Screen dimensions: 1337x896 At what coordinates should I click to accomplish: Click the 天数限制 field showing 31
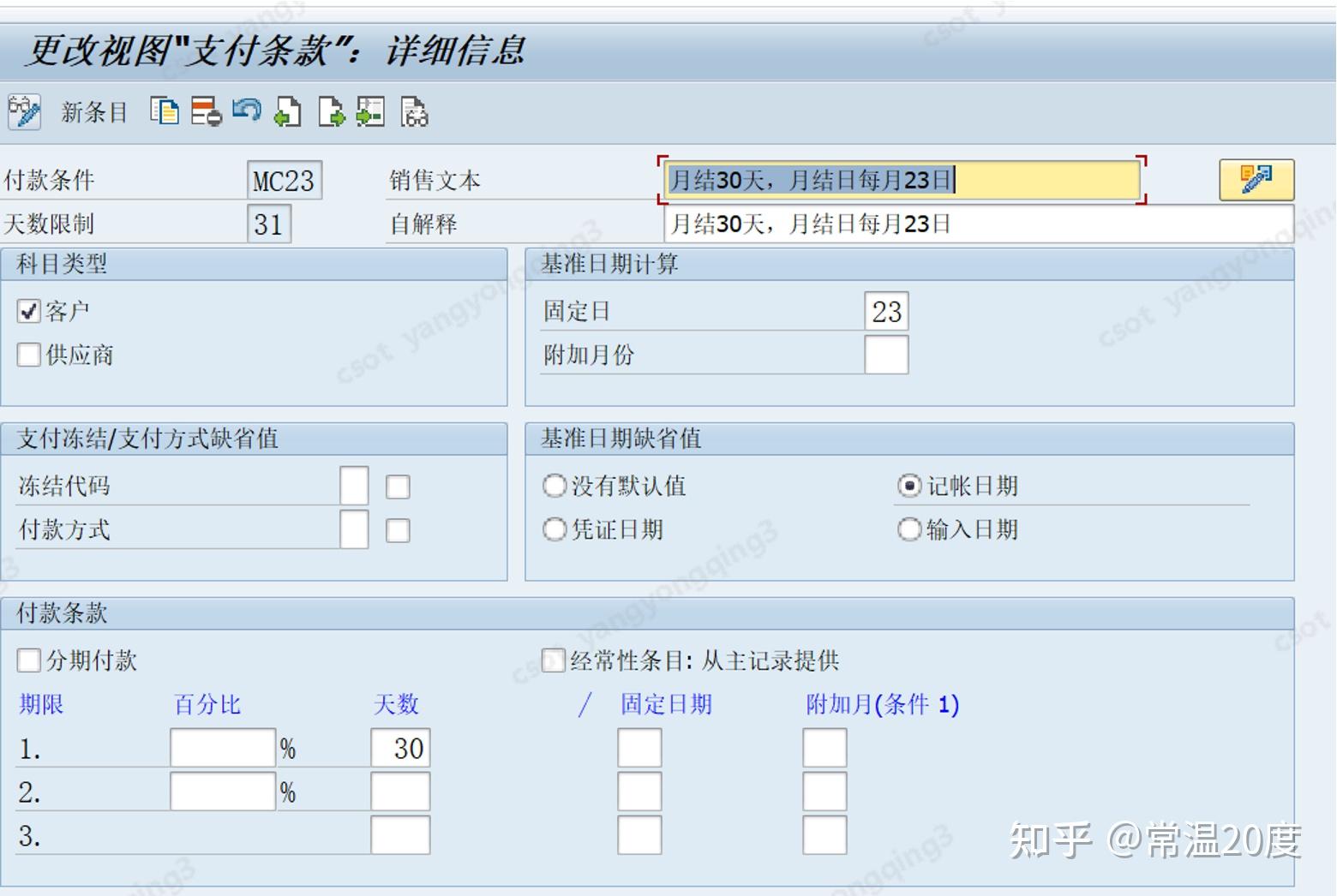(x=268, y=224)
